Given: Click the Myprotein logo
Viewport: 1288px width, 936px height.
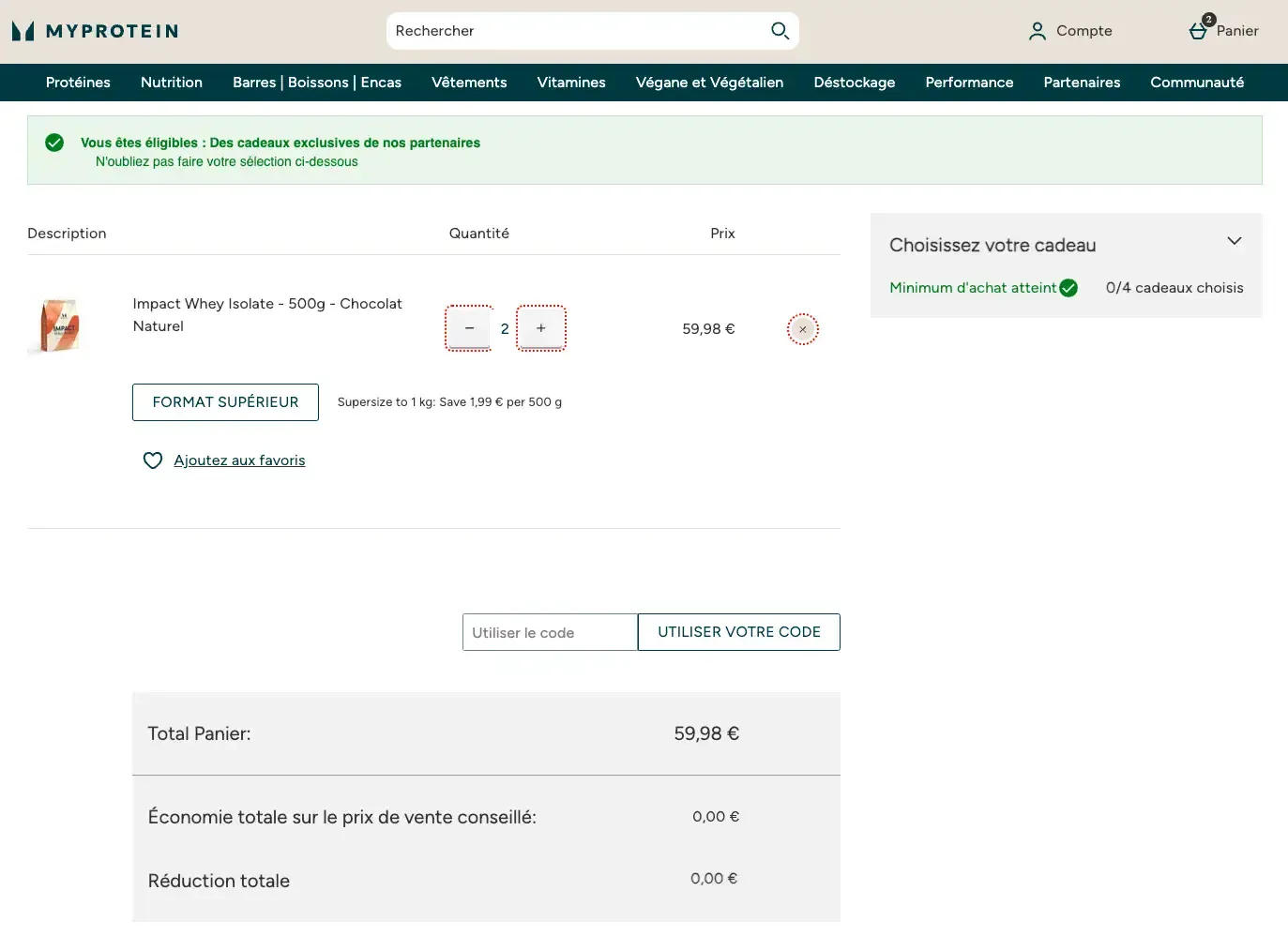Looking at the screenshot, I should [95, 31].
